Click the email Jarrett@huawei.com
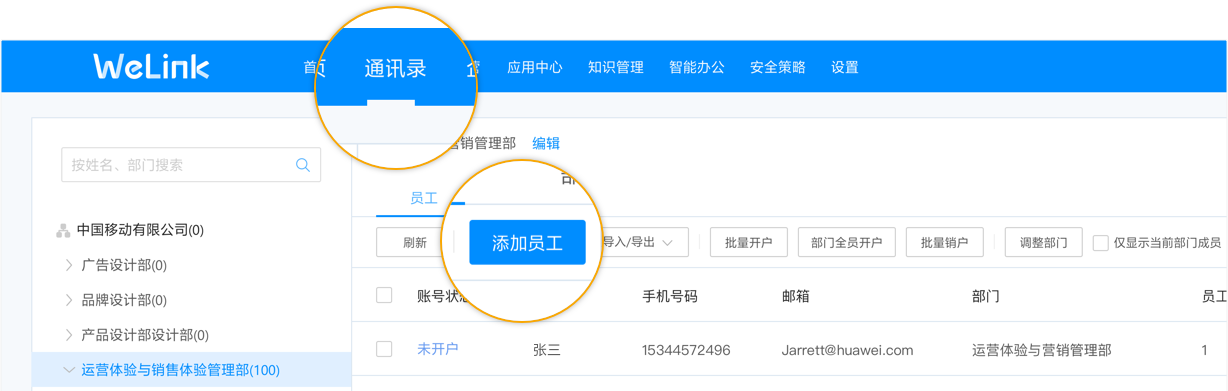The width and height of the screenshot is (1228, 391). point(848,350)
